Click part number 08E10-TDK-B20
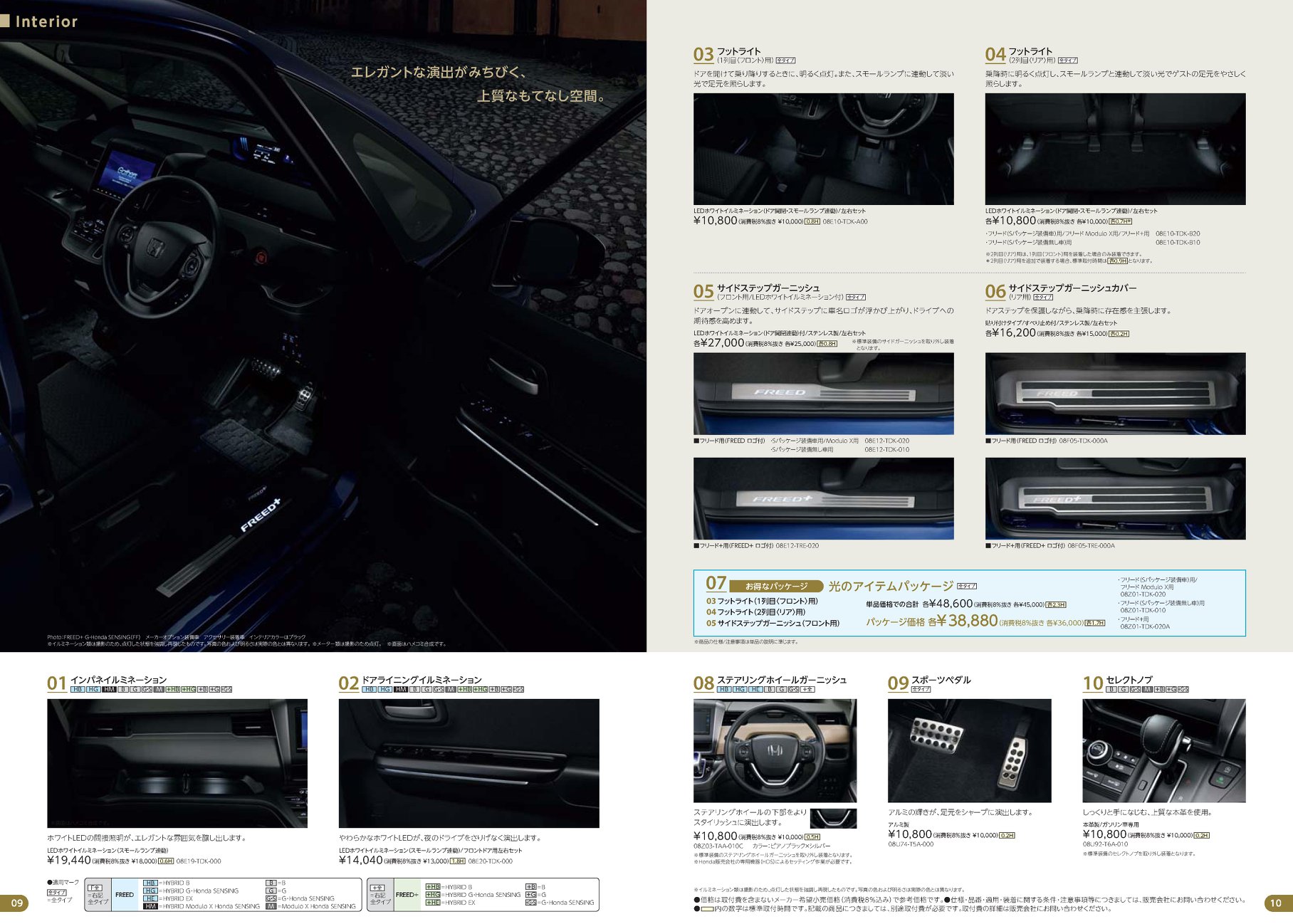 [1178, 233]
